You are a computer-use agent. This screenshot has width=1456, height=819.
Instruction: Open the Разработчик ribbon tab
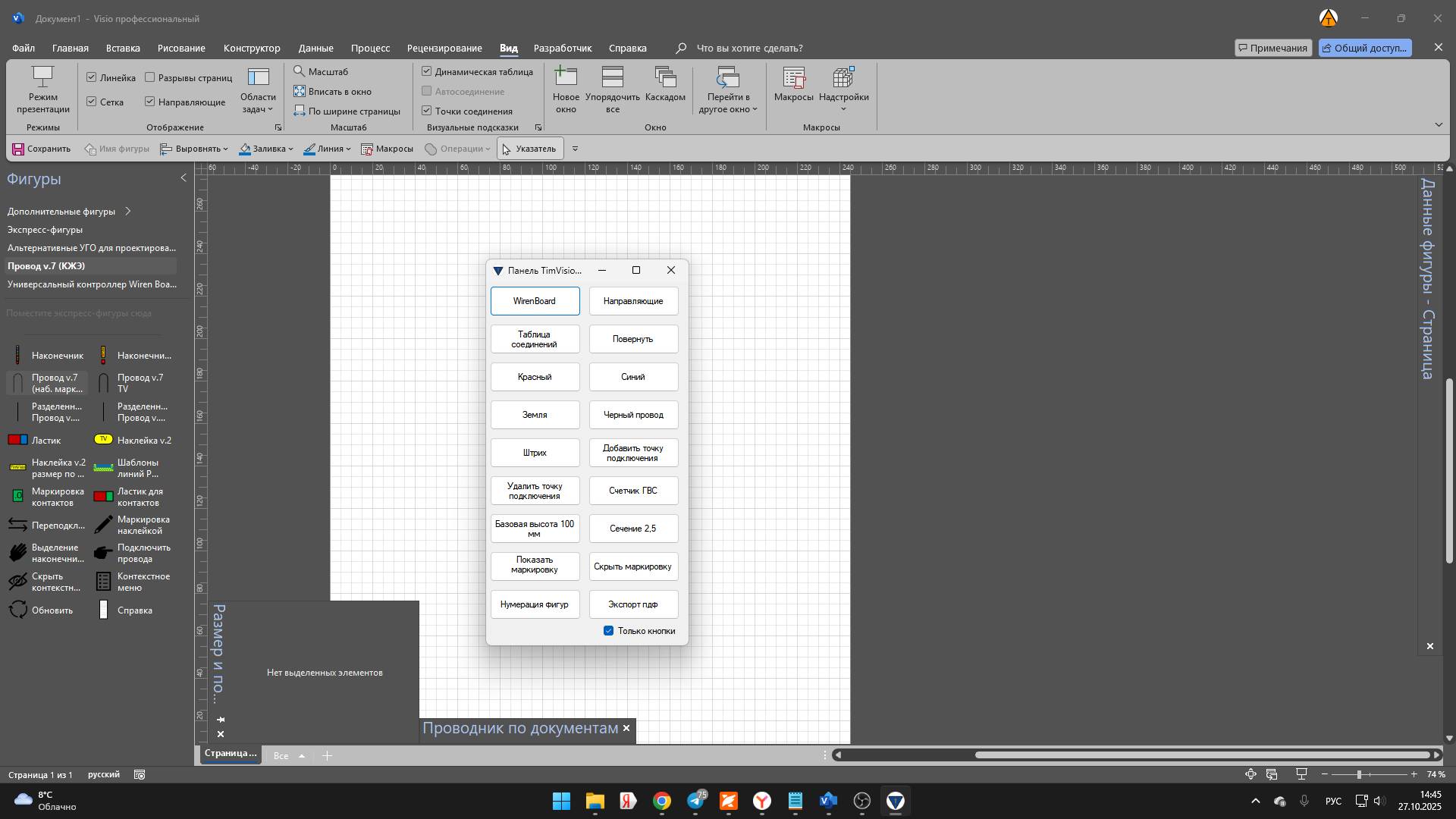click(562, 48)
